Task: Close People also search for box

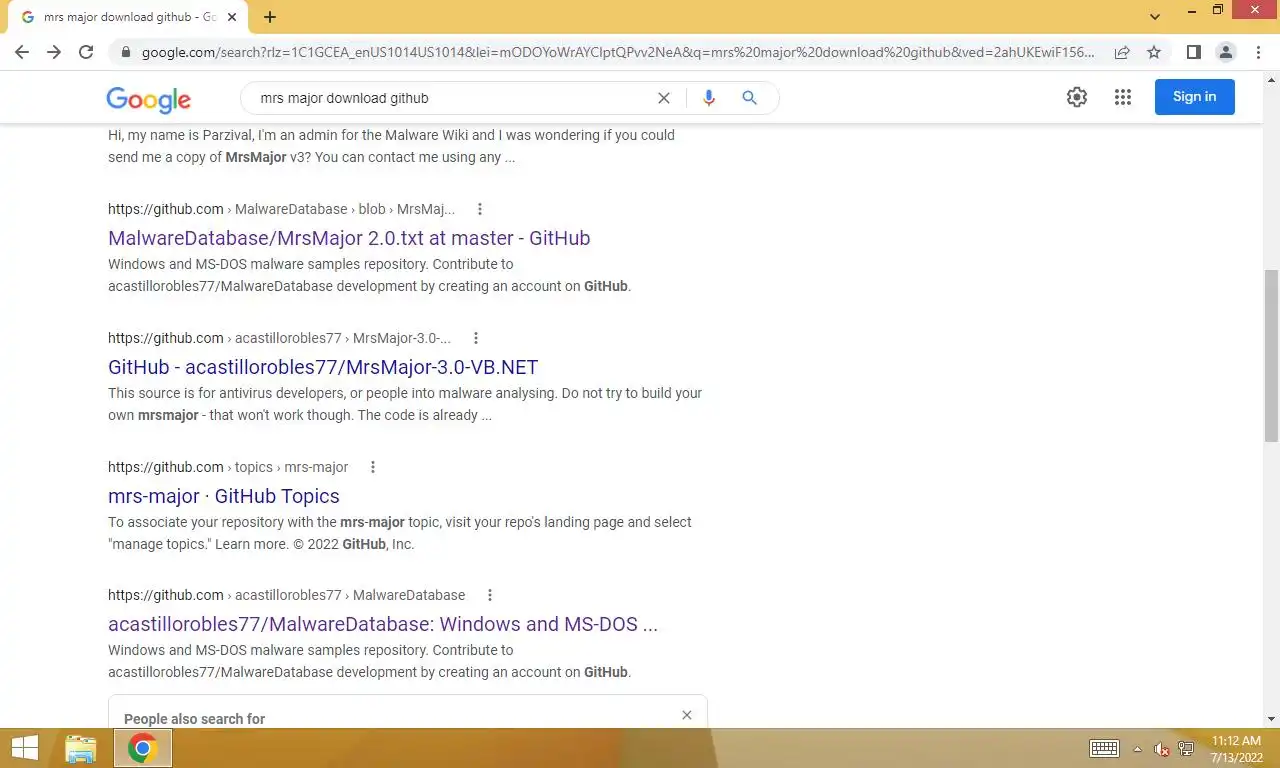Action: (x=687, y=715)
